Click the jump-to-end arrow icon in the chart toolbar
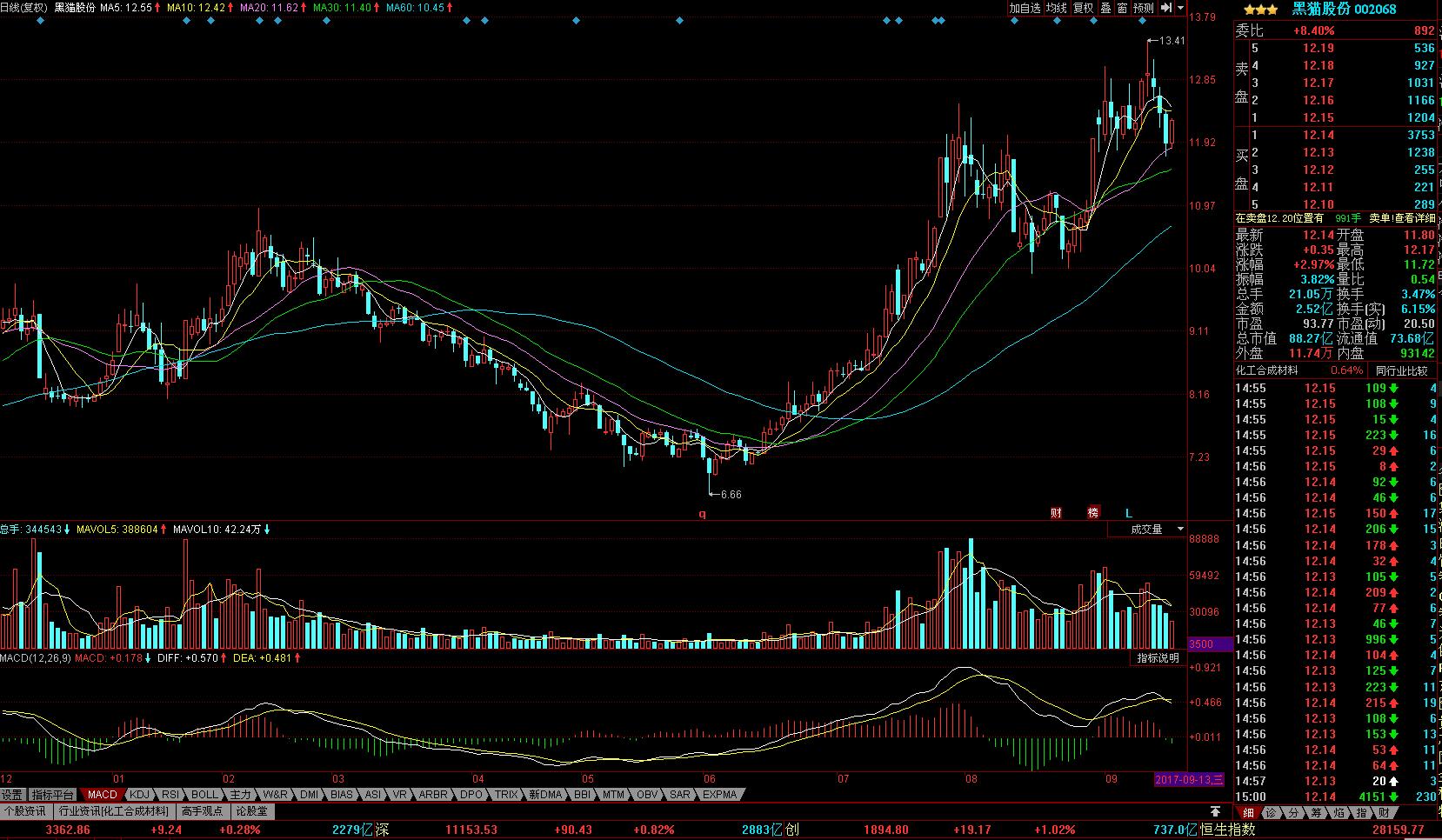The width and height of the screenshot is (1442, 840). pyautogui.click(x=1167, y=8)
